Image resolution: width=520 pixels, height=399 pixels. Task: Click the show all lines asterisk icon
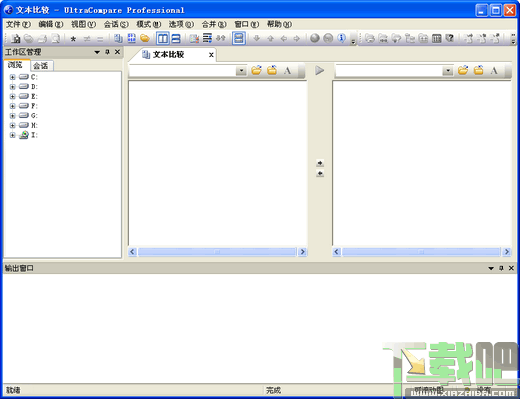[73, 39]
